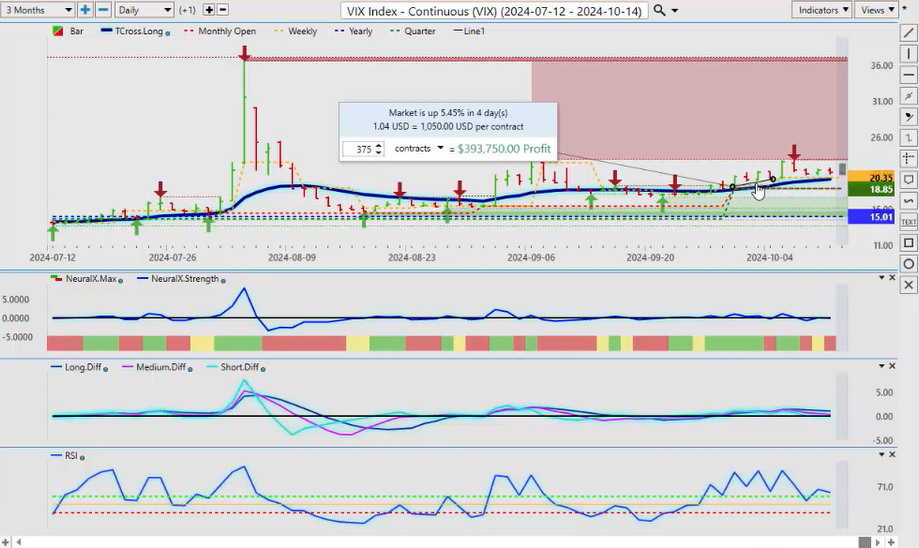Image resolution: width=919 pixels, height=548 pixels.
Task: Close the Long.Diff indicator panel
Action: [x=893, y=366]
